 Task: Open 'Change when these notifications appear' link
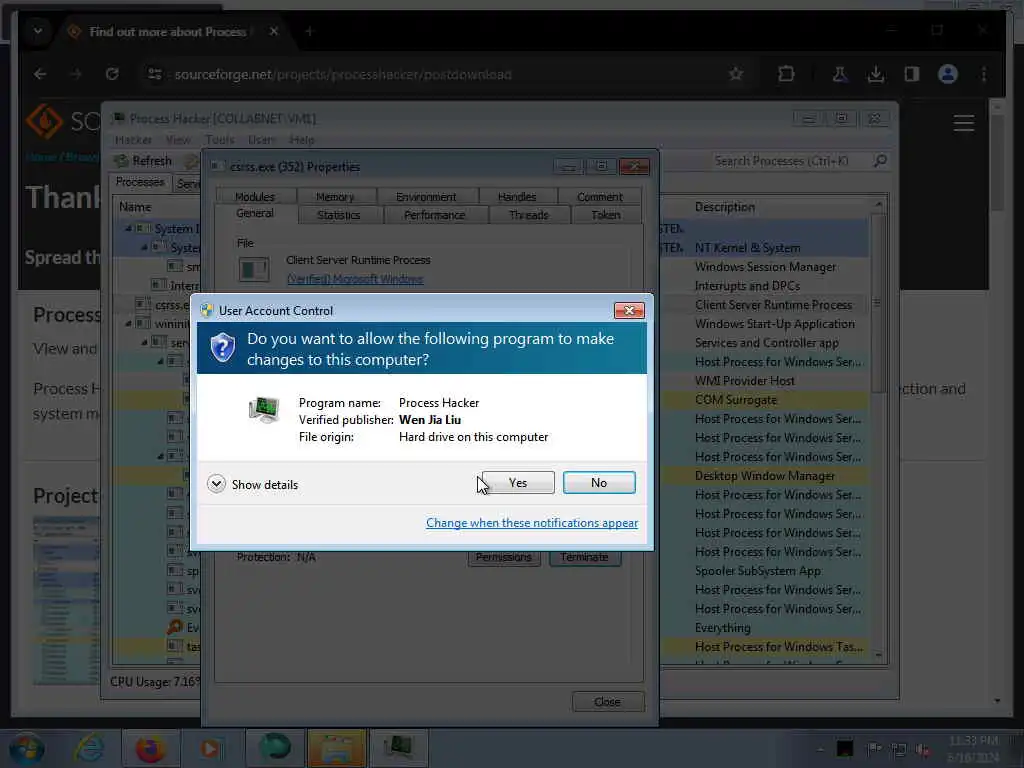[532, 522]
